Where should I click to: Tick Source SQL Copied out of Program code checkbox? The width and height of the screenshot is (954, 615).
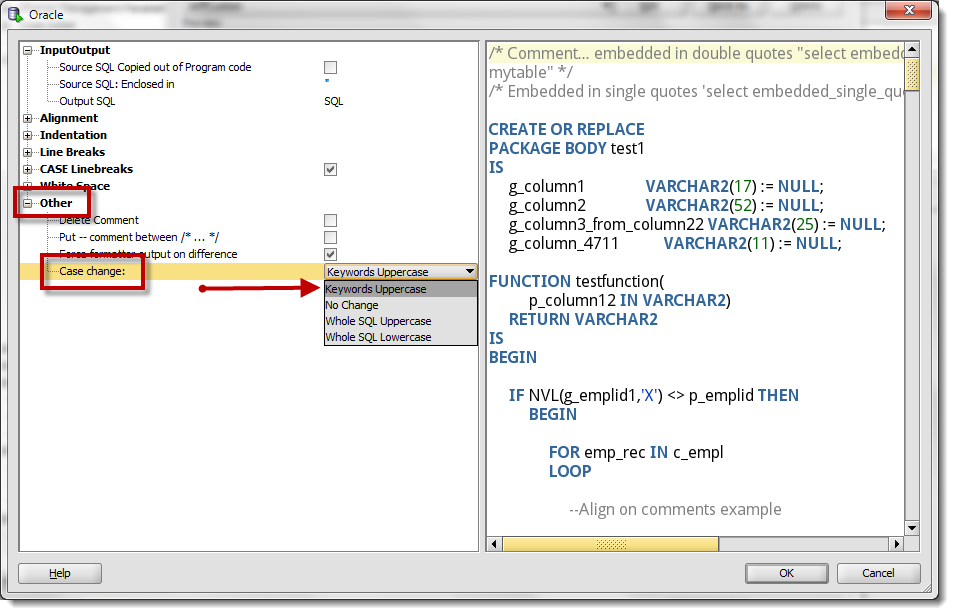click(330, 68)
